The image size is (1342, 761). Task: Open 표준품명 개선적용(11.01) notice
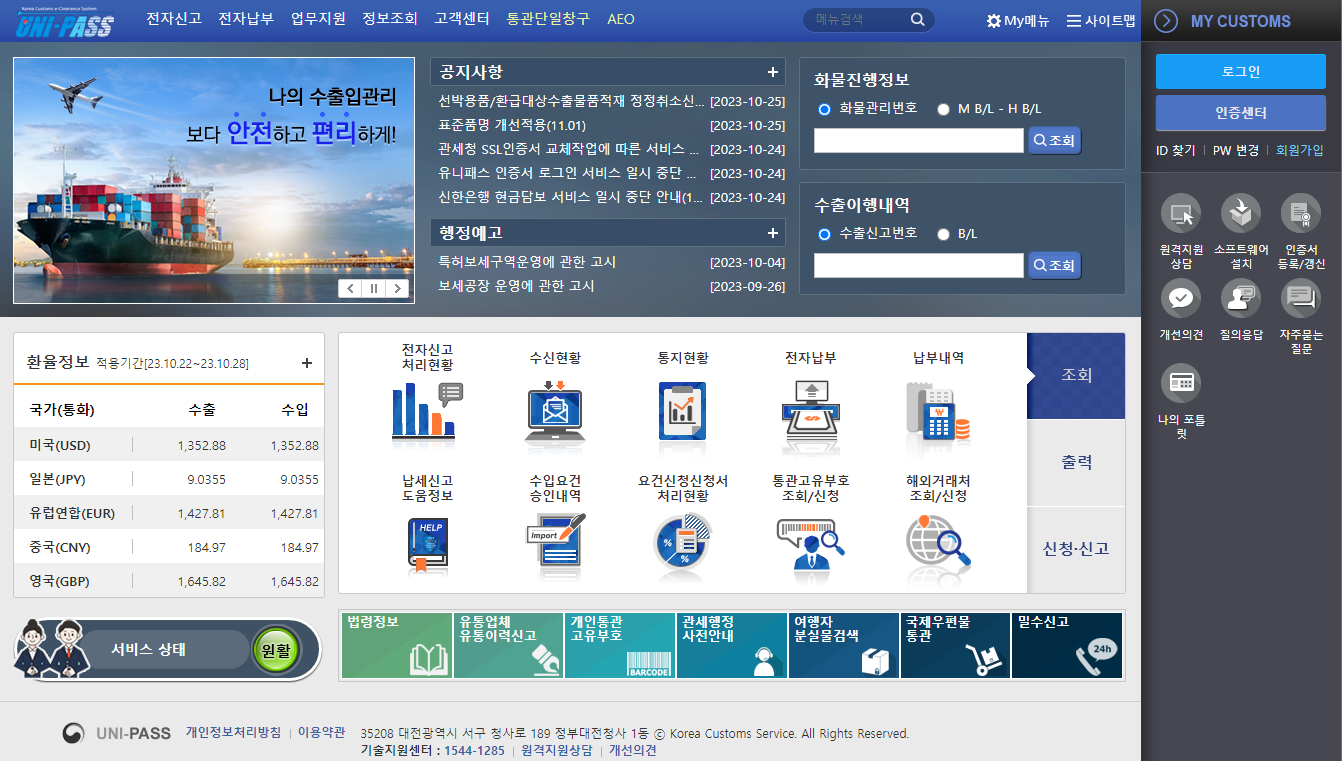point(512,125)
